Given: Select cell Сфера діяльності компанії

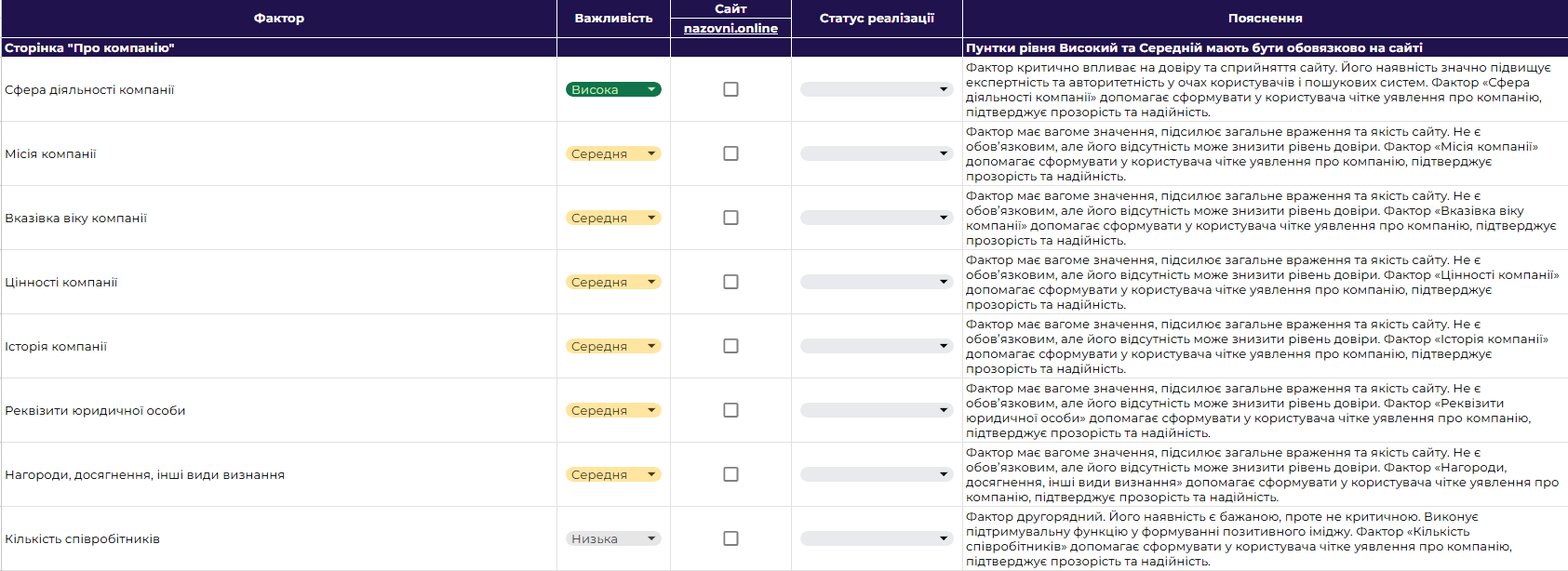Looking at the screenshot, I should coord(278,89).
